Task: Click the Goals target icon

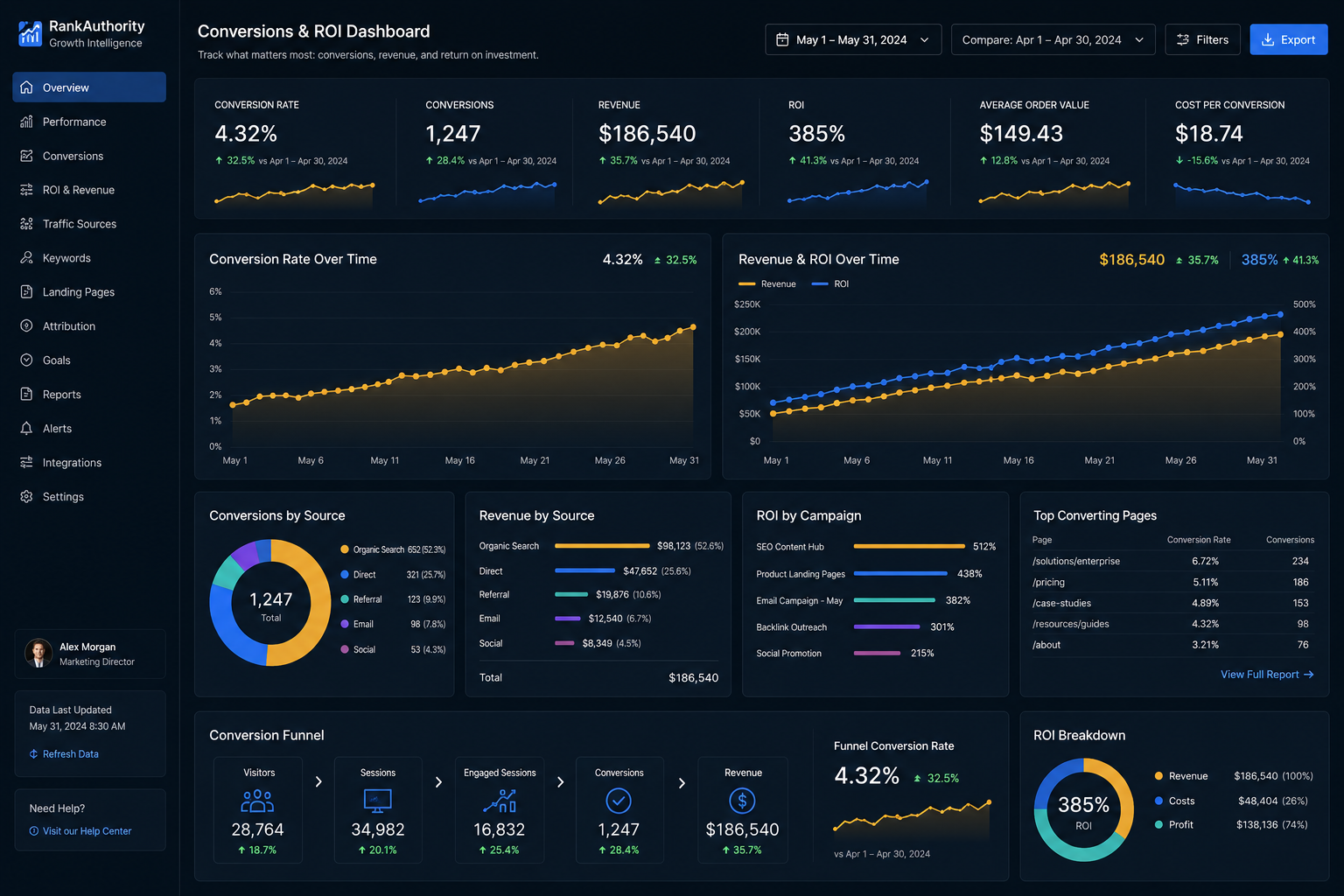Action: pyautogui.click(x=26, y=360)
